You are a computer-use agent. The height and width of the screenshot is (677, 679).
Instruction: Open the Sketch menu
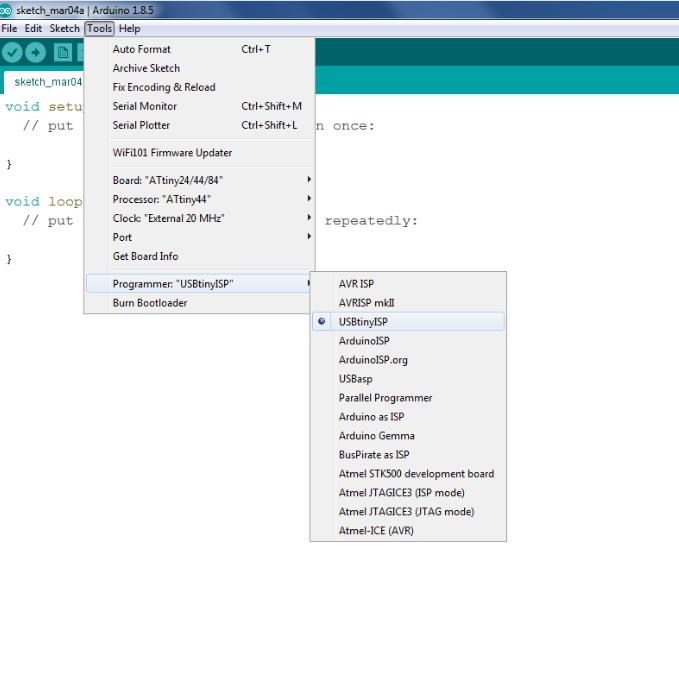(x=65, y=29)
